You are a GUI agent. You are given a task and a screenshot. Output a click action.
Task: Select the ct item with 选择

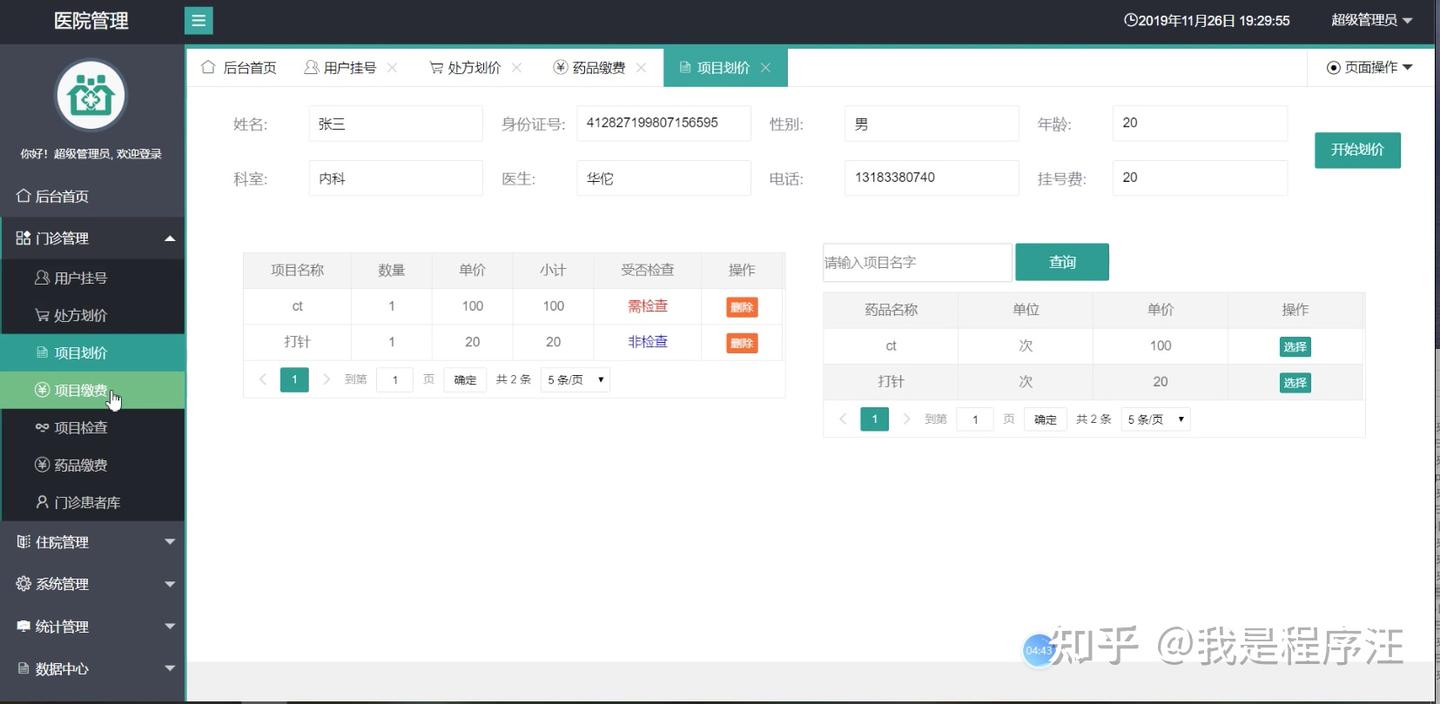pyautogui.click(x=1295, y=347)
